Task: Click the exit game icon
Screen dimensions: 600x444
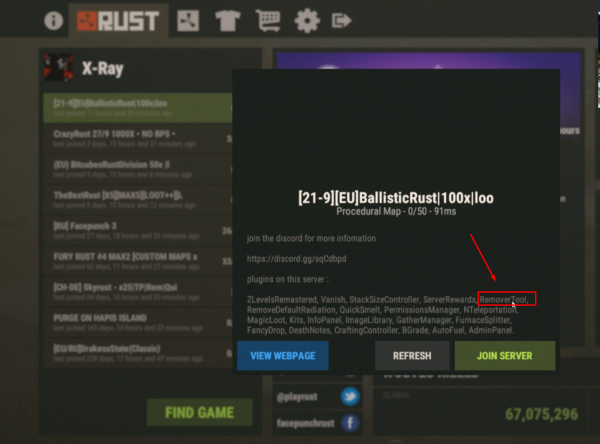Action: [341, 20]
